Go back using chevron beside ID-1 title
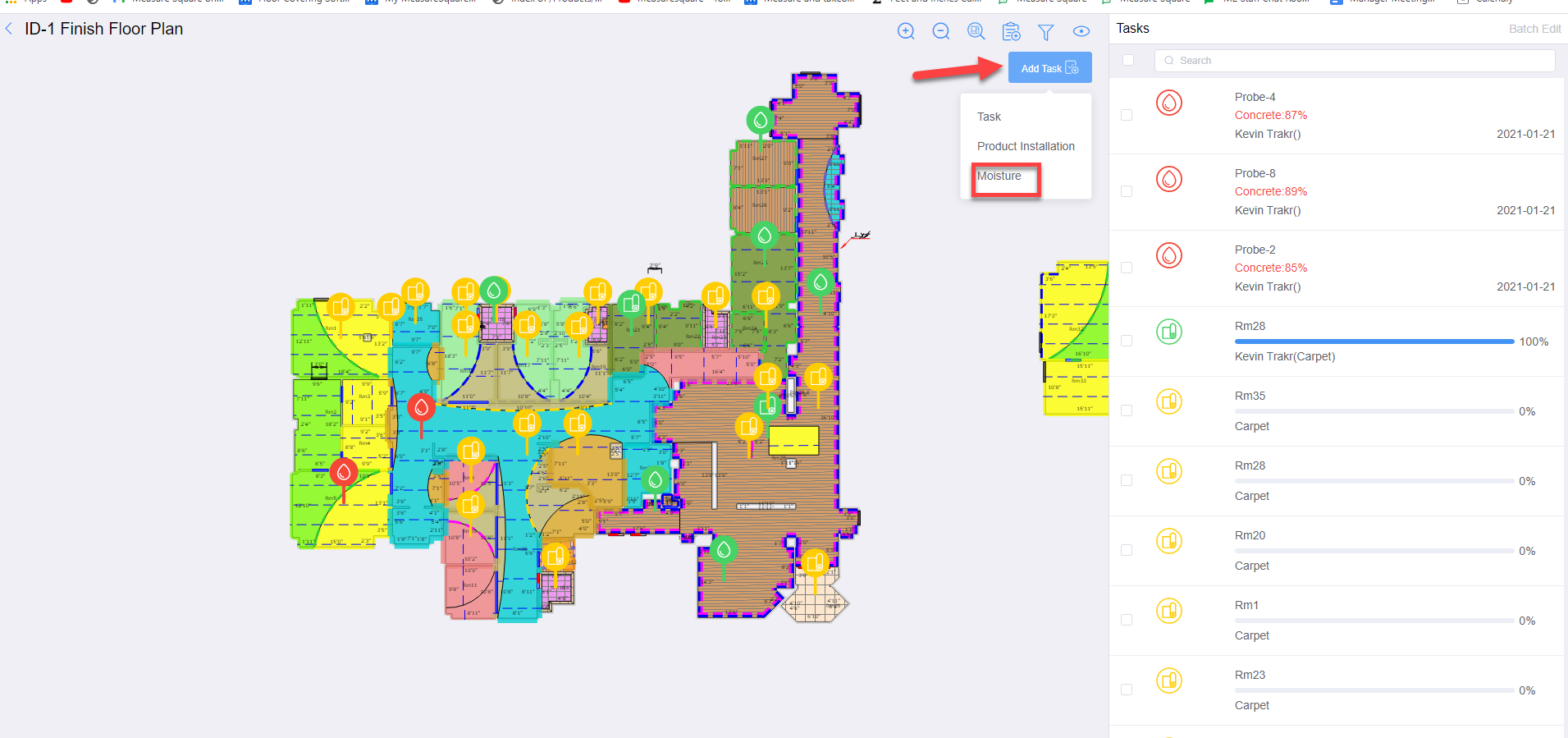This screenshot has height=738, width=1568. pos(9,29)
